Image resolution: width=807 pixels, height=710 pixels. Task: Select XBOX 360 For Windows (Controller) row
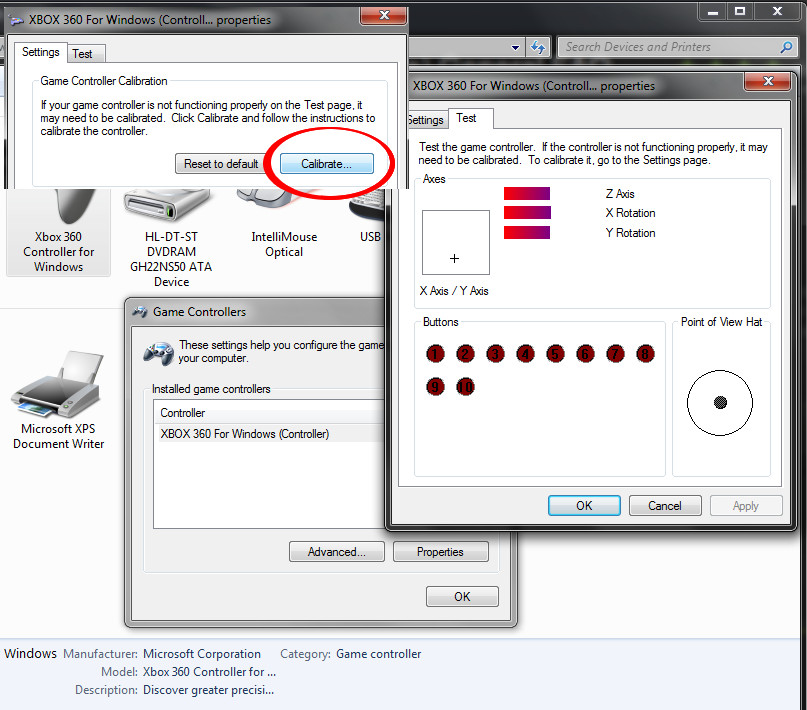click(270, 434)
